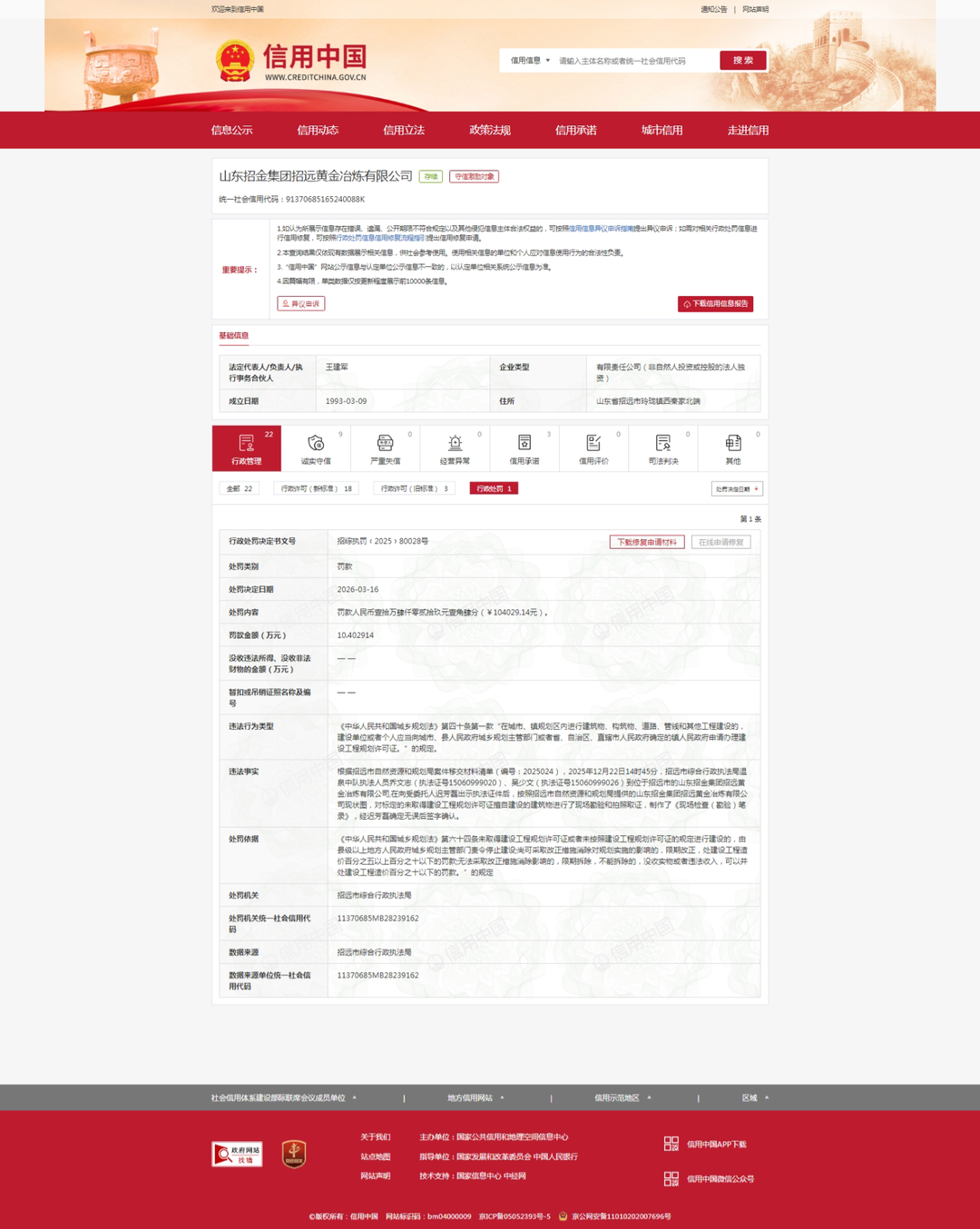
Task: Open the 经营异常 alarm icon tab
Action: [455, 443]
